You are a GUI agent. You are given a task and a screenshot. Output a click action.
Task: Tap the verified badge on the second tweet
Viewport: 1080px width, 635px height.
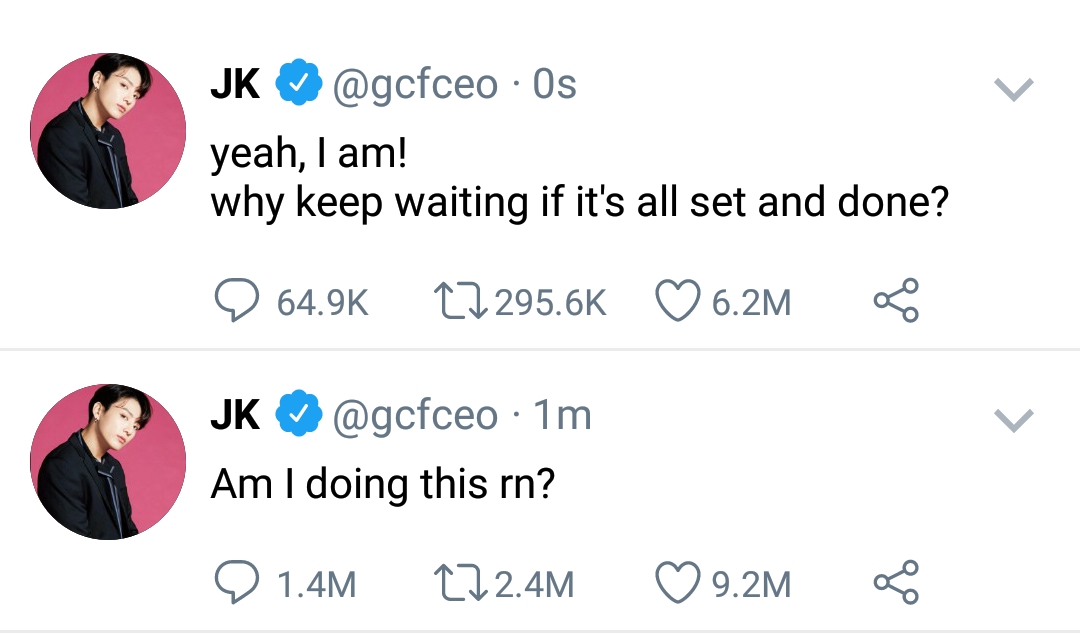[x=297, y=415]
